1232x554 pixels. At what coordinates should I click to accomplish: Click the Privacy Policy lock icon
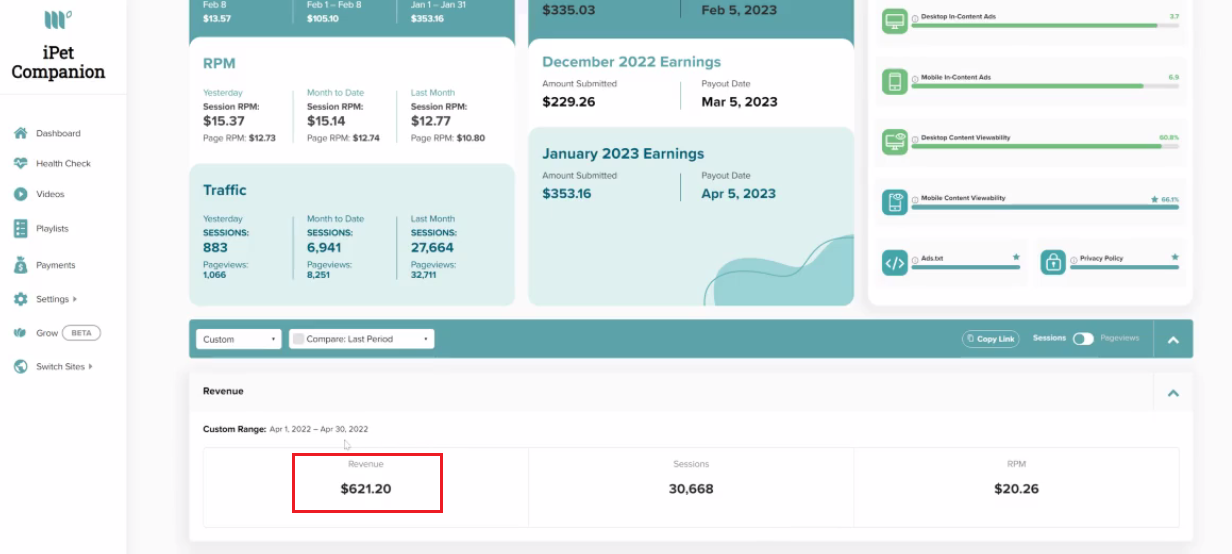(1053, 263)
